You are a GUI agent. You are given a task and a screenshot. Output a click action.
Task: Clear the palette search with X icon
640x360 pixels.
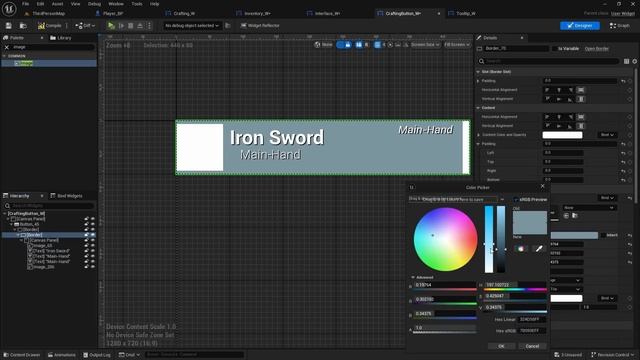point(7,47)
